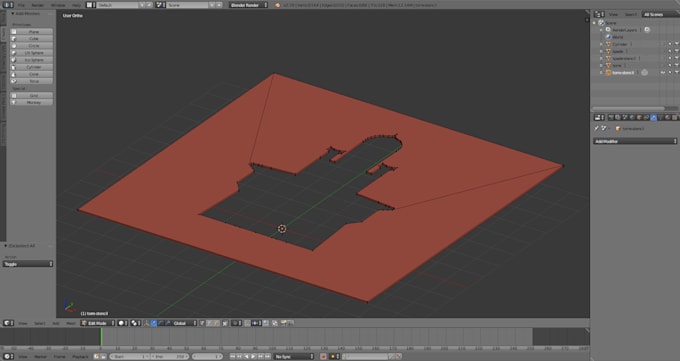Expand the Cylinder object in outliner
Viewport: 680px width, 361px height.
(x=601, y=44)
